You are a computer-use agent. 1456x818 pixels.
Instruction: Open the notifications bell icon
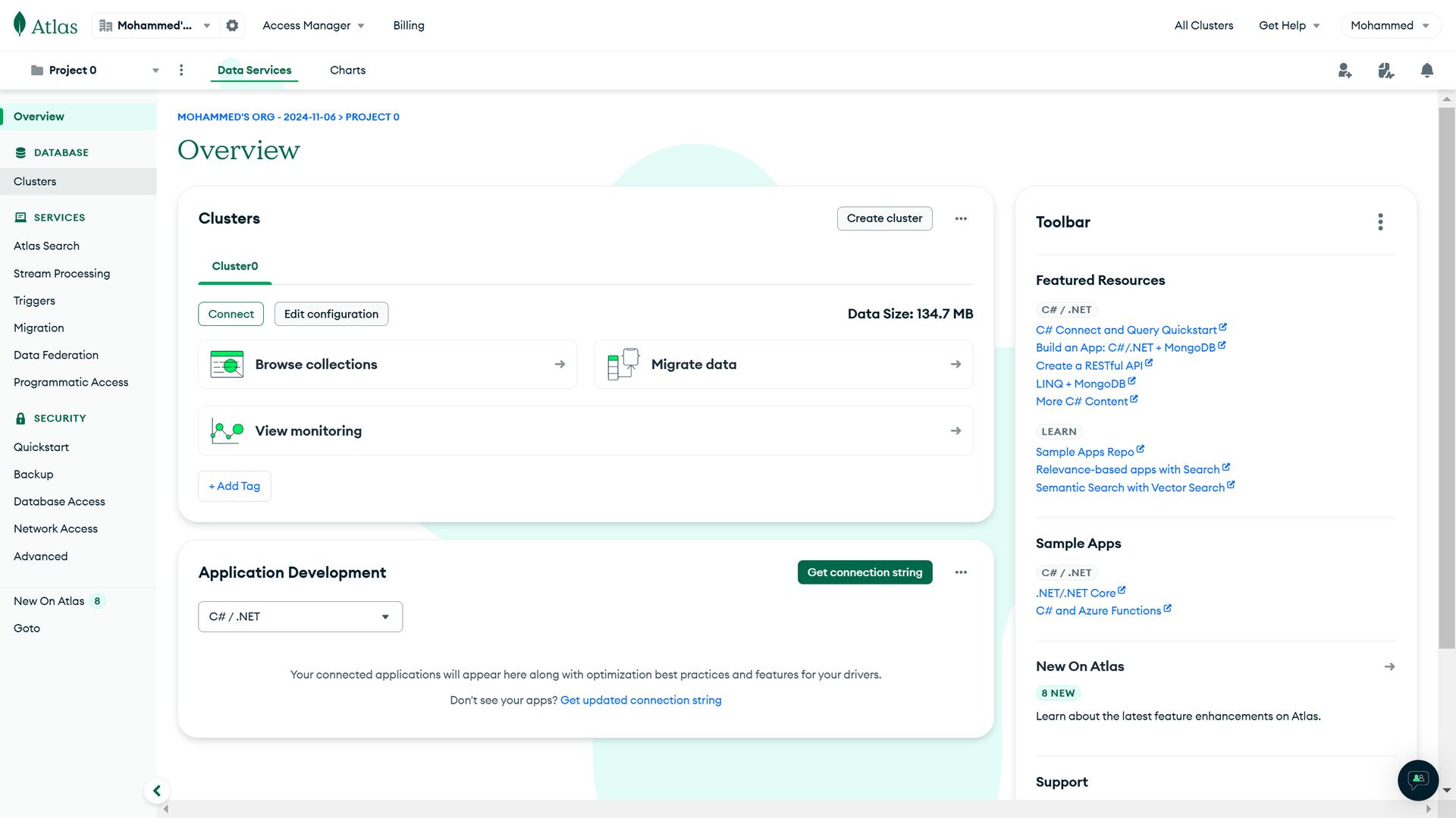click(1426, 70)
